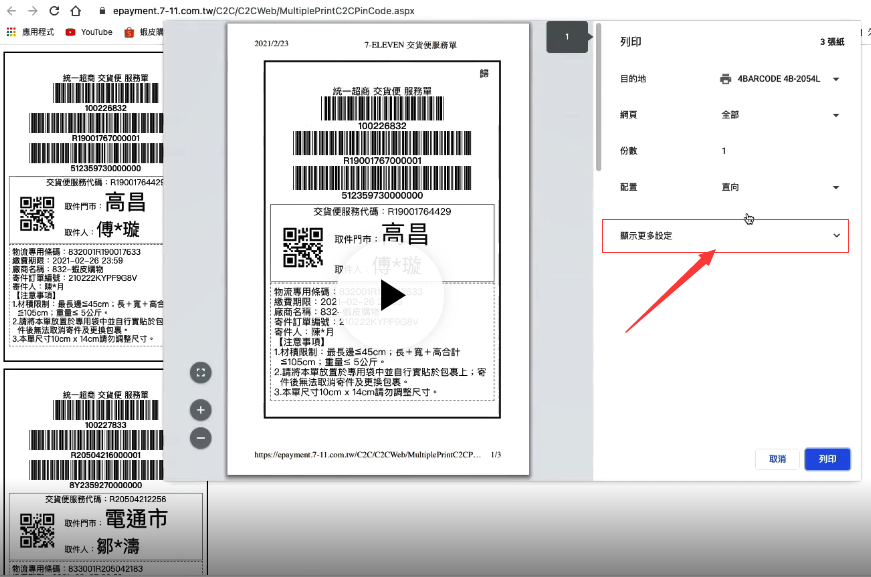Select page 1 preview indicator
Viewport: 871px width, 577px height.
(567, 37)
